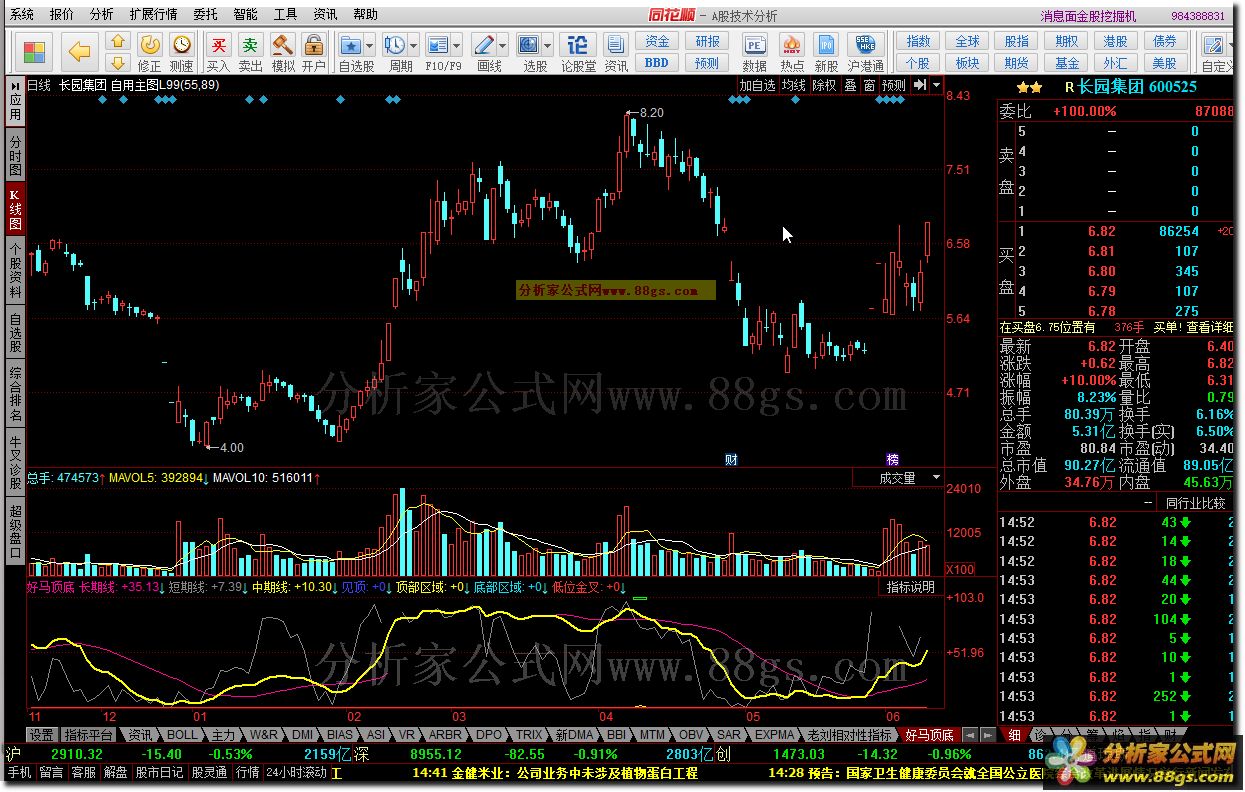Click the 开户 padlock icon
The height and width of the screenshot is (792, 1245).
pyautogui.click(x=313, y=52)
